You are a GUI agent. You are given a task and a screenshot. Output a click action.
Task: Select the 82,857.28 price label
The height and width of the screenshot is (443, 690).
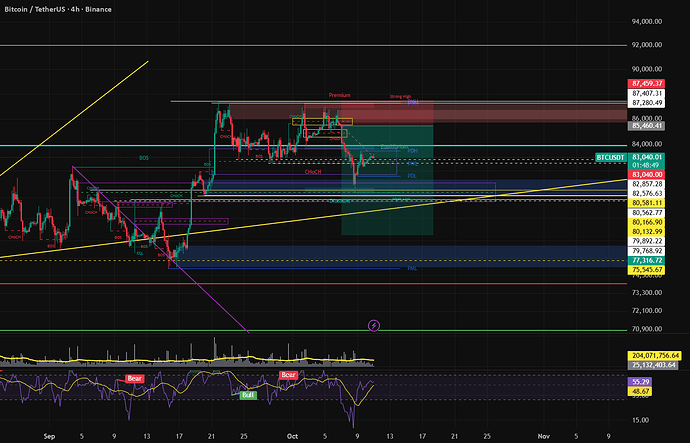646,184
